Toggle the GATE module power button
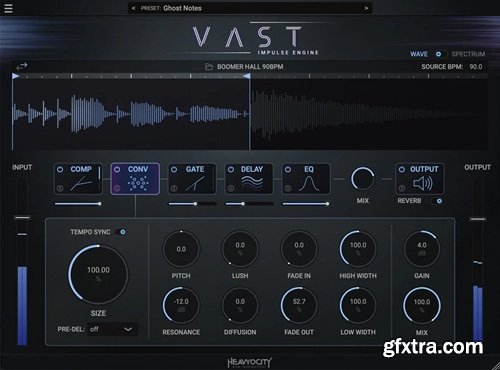 tap(174, 169)
